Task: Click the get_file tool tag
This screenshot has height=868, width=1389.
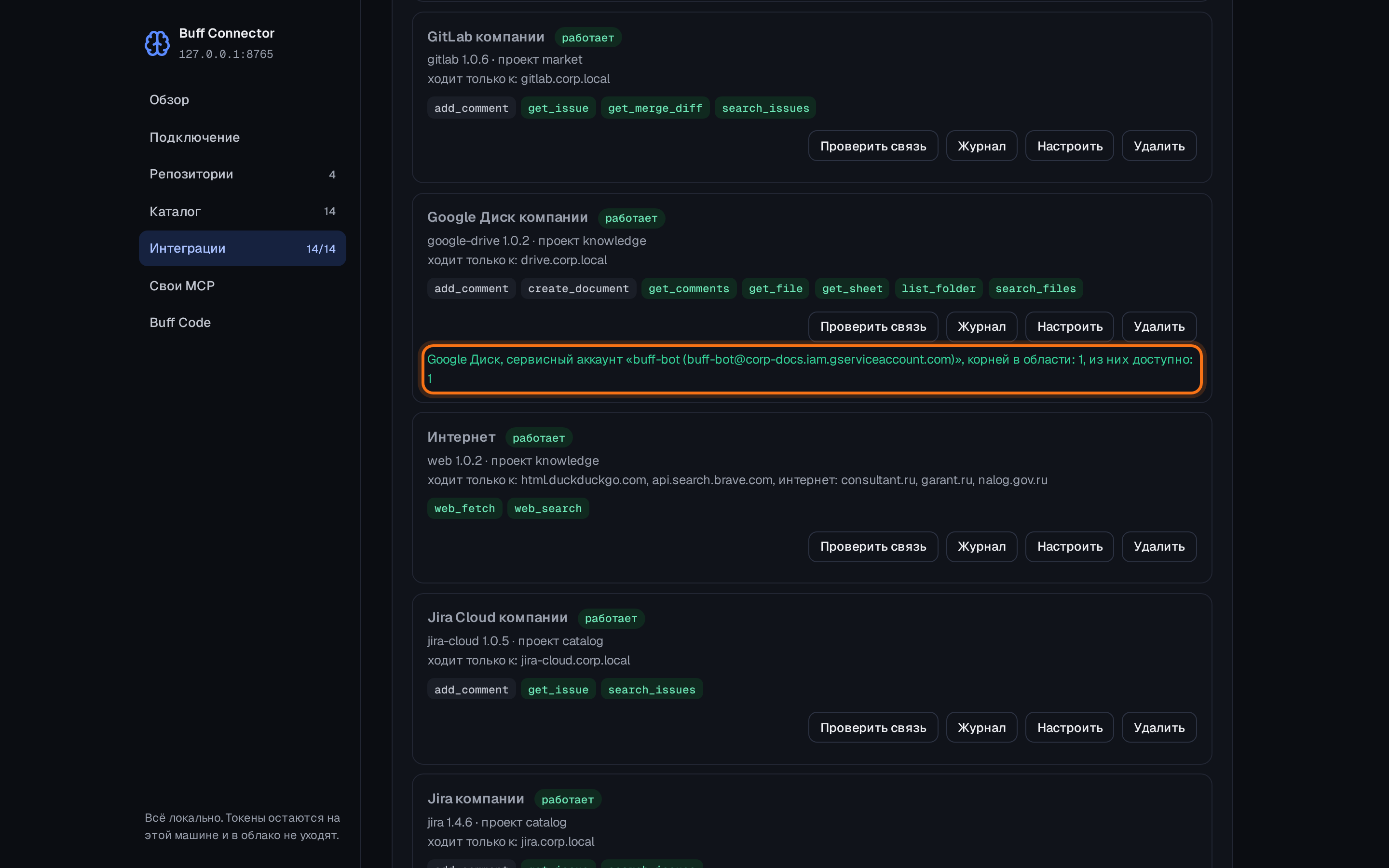Action: coord(776,288)
